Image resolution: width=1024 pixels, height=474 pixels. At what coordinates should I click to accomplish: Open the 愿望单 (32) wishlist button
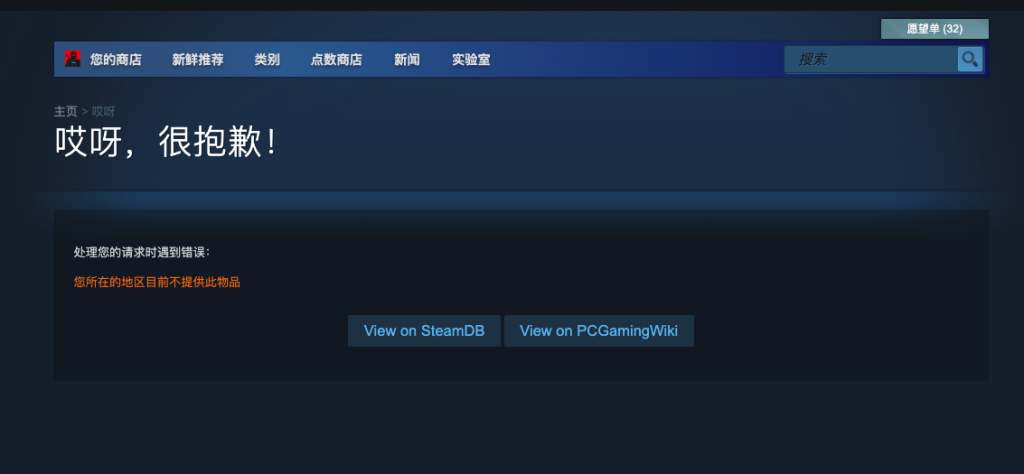(935, 29)
